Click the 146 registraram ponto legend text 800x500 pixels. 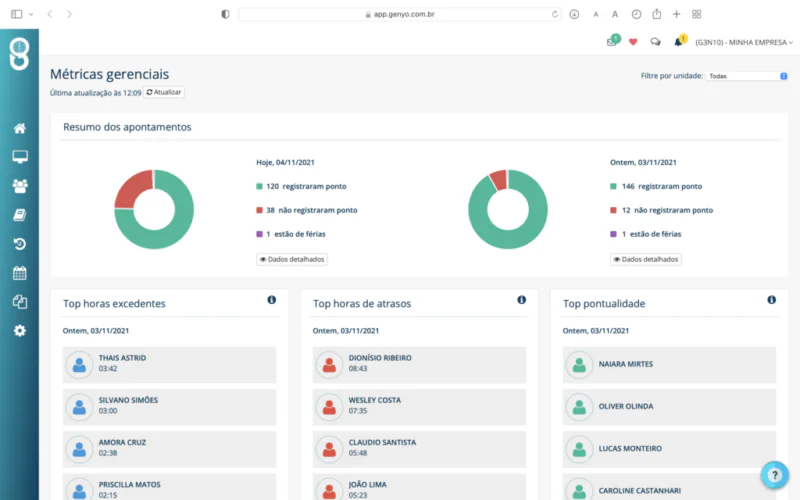[x=662, y=186]
